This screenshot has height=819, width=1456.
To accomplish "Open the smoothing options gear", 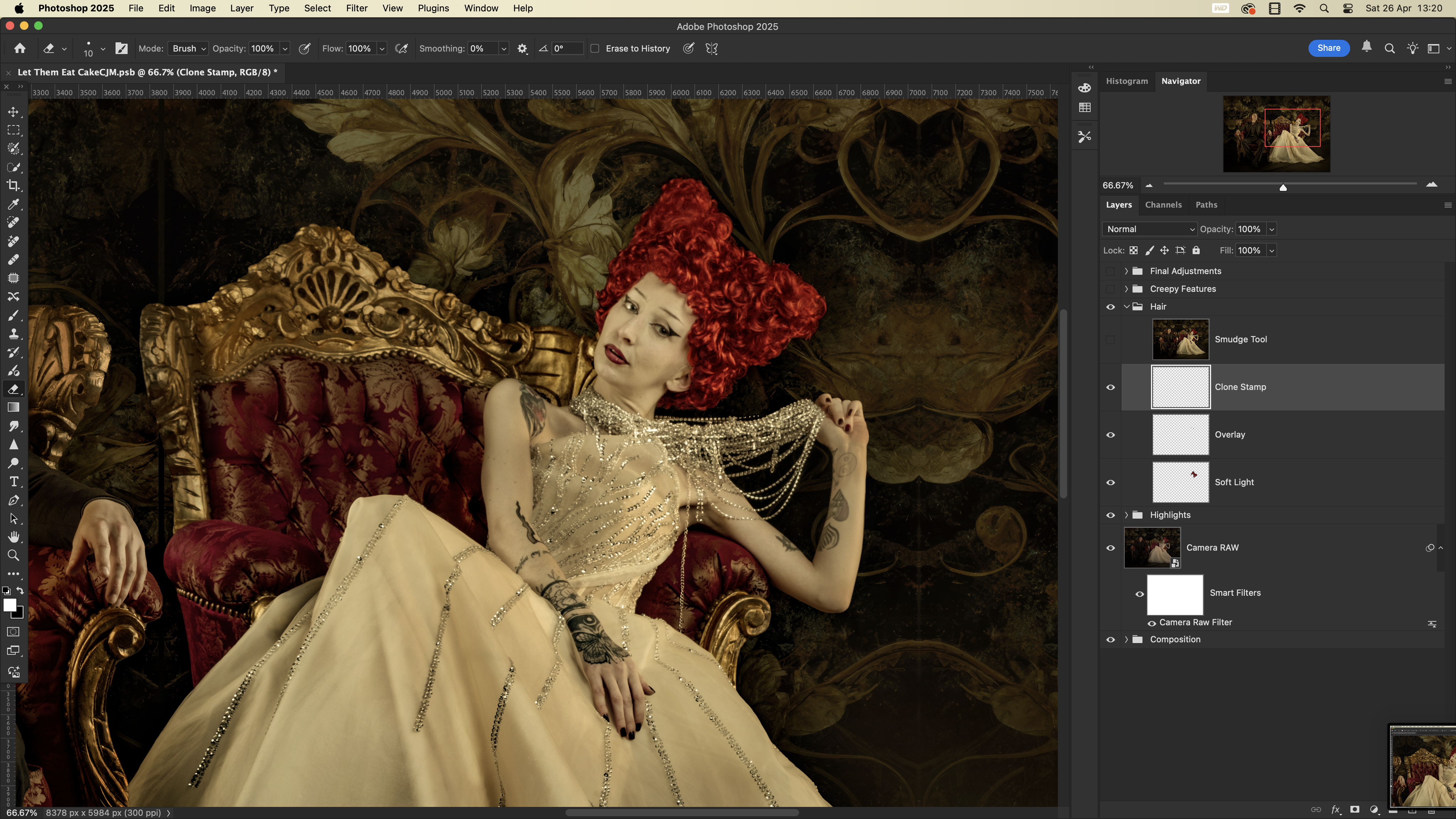I will 522,49.
